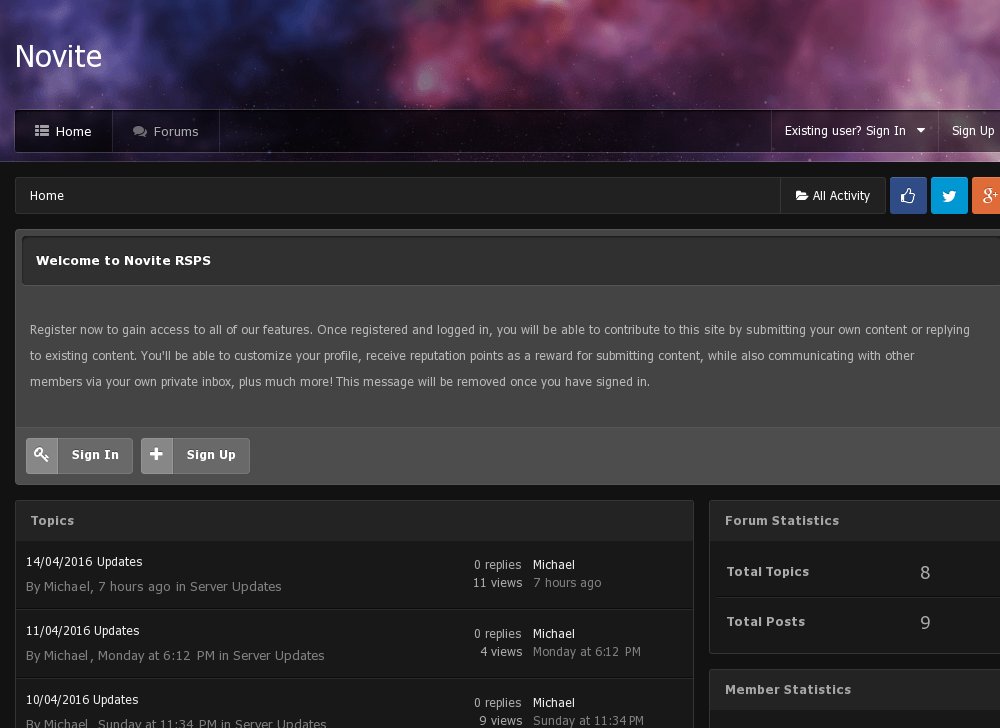
Task: Click the grid icon on Home tab
Action: (42, 131)
